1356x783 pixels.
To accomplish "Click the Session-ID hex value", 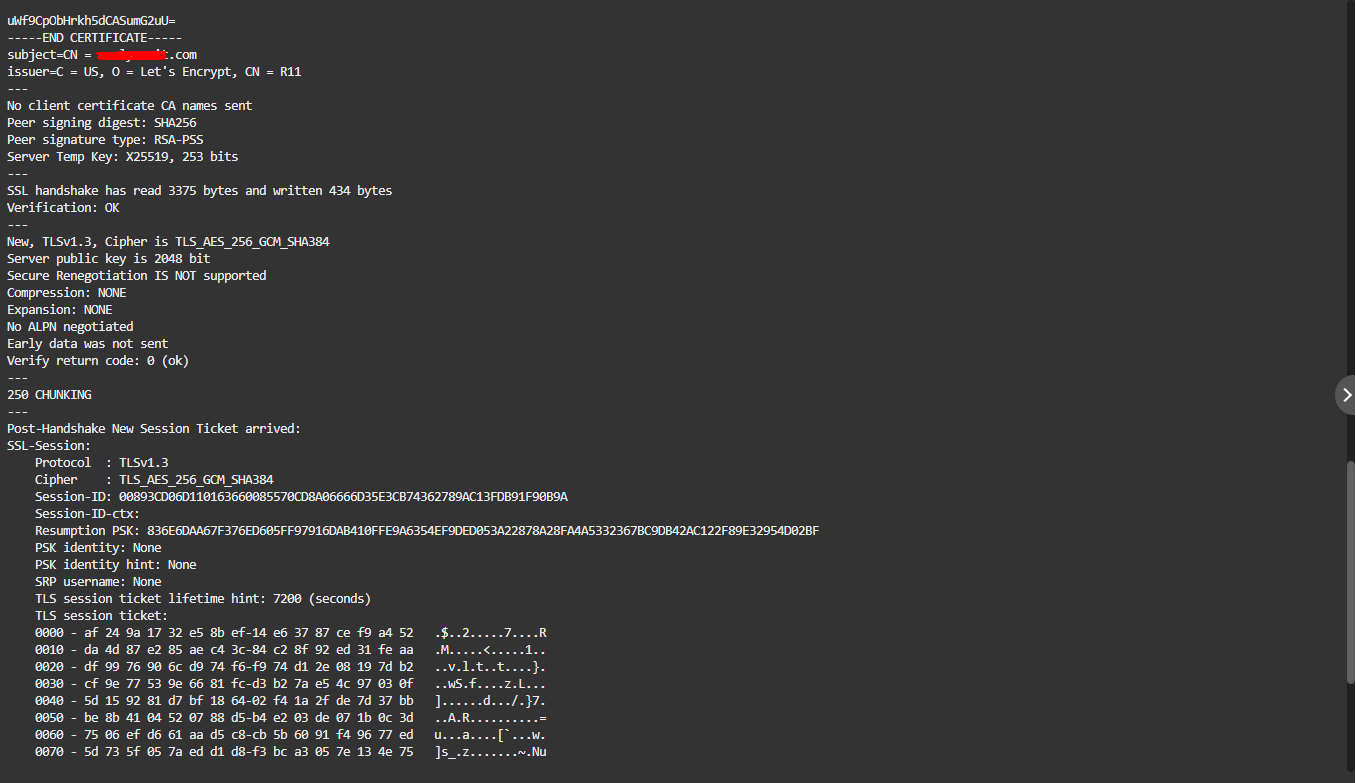I will point(343,496).
